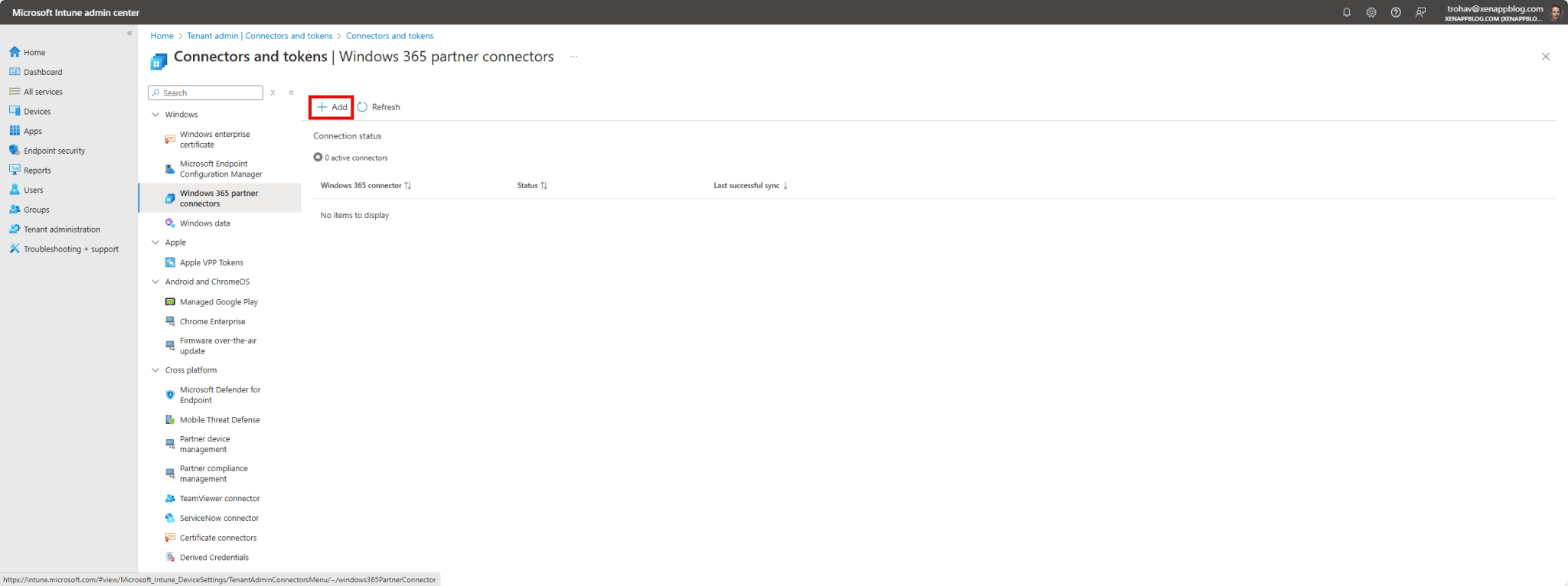Click the ServiceNow connector icon
Image resolution: width=1568 pixels, height=586 pixels.
point(170,518)
